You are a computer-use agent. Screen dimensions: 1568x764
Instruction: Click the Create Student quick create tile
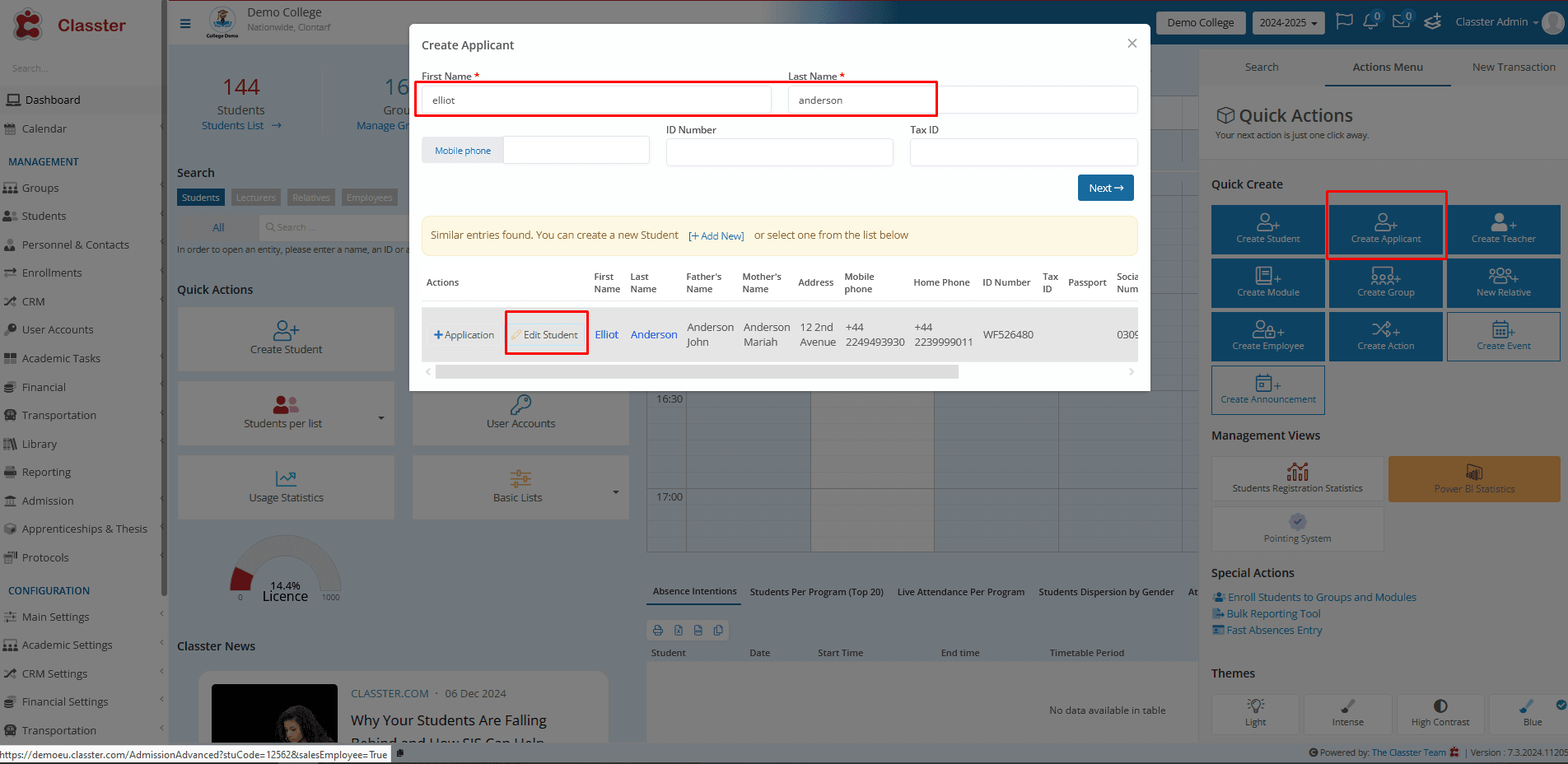pos(1267,230)
